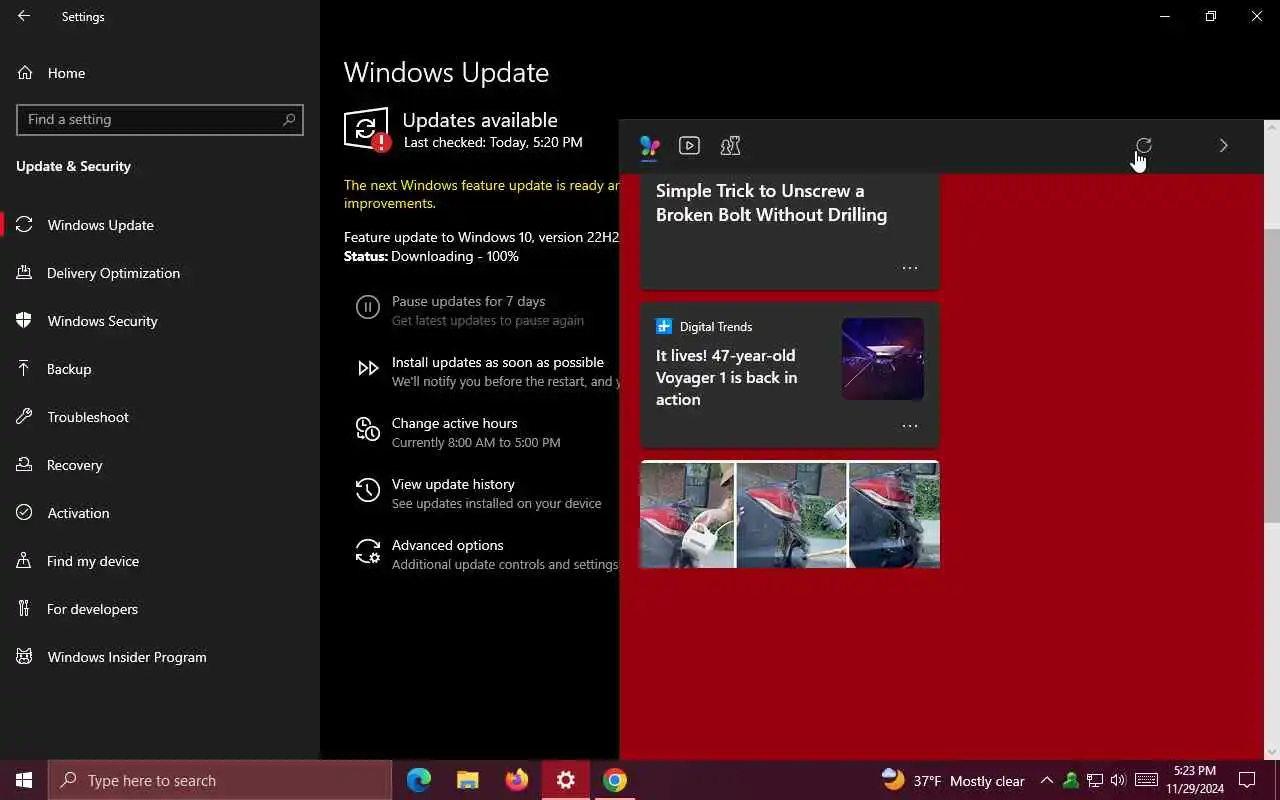Open more options on Broken Bolt card
The width and height of the screenshot is (1280, 800).
click(910, 268)
